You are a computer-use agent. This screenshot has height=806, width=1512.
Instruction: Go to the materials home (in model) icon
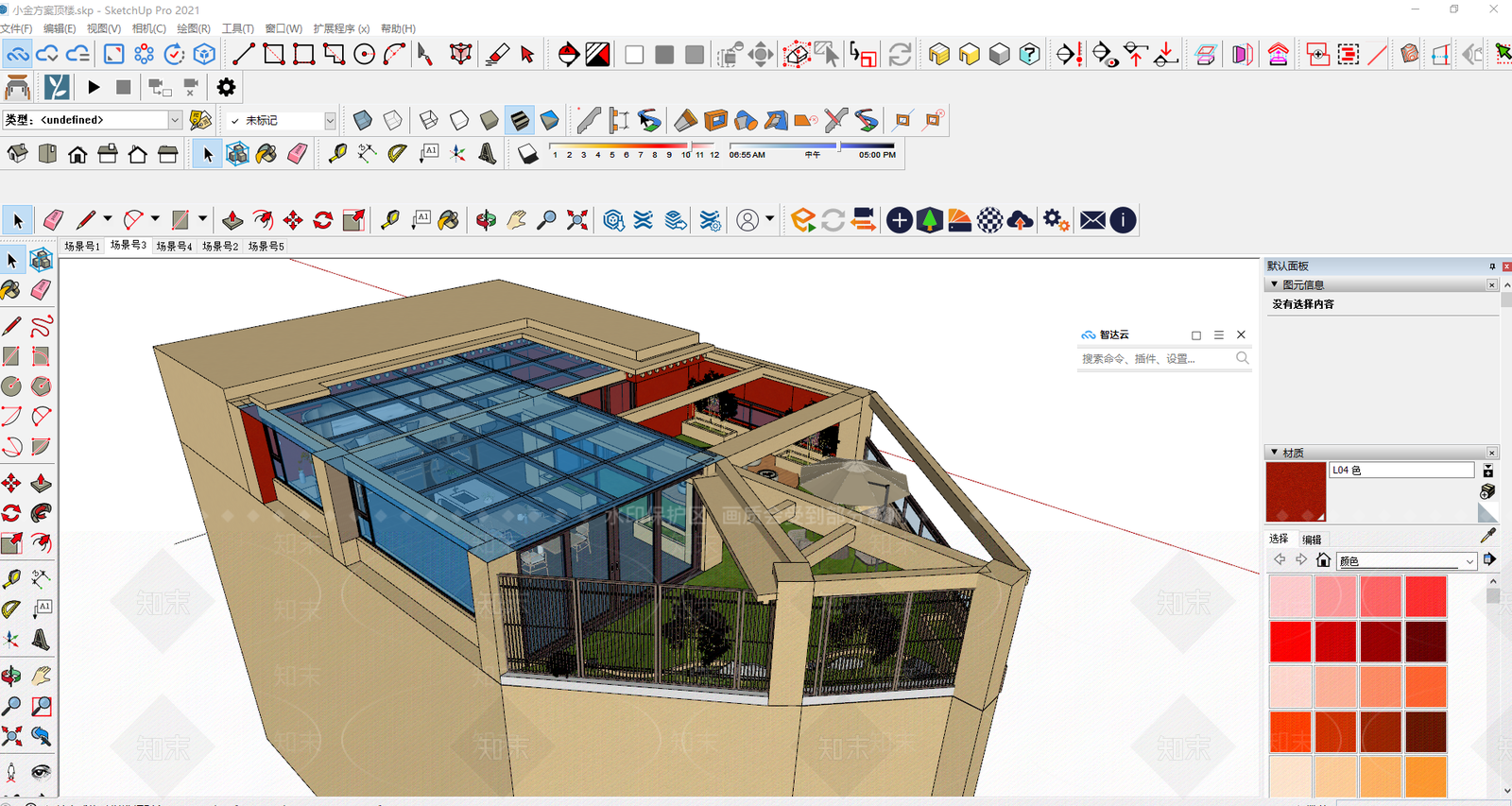1323,560
